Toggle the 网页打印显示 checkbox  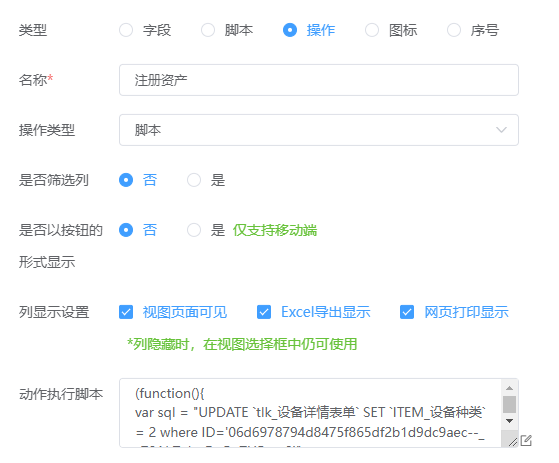[407, 312]
